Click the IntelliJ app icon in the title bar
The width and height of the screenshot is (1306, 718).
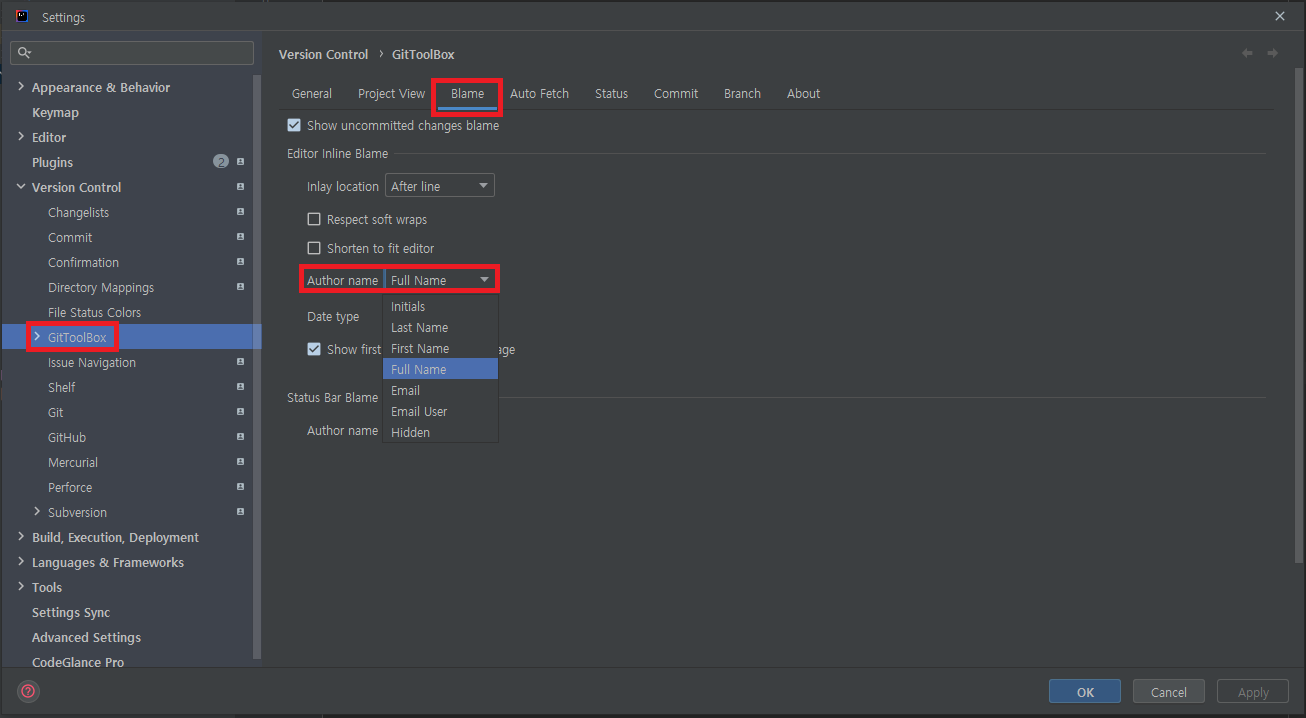tap(22, 16)
